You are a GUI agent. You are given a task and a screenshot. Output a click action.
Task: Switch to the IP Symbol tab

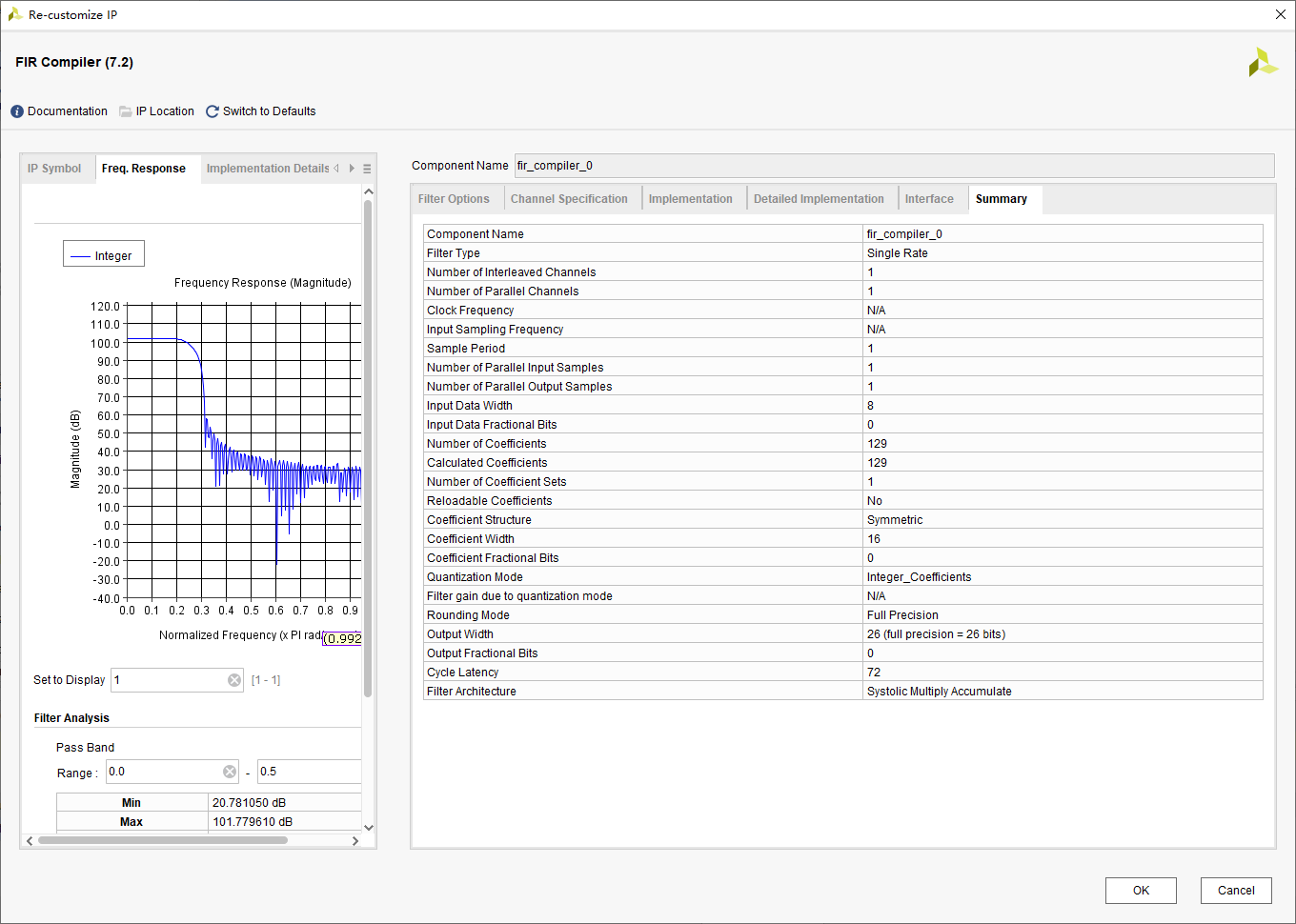tap(54, 169)
